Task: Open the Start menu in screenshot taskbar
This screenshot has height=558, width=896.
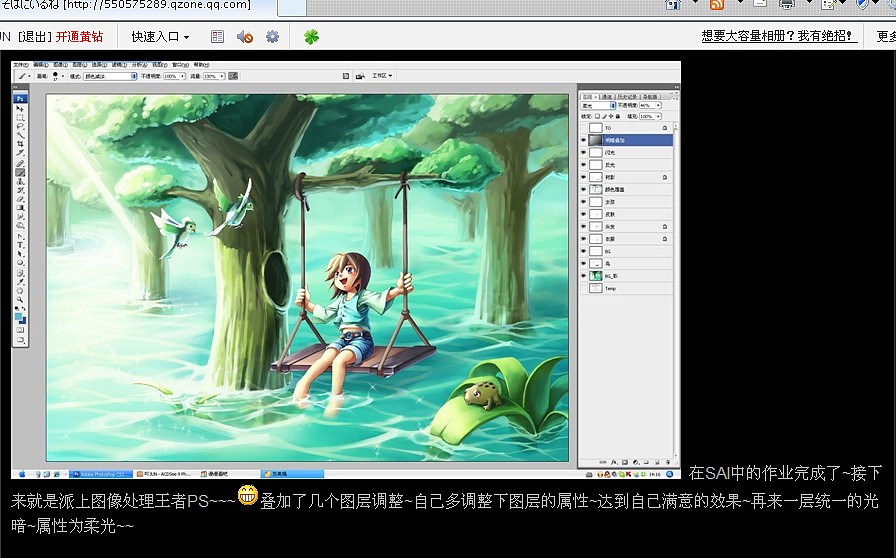Action: 23,474
